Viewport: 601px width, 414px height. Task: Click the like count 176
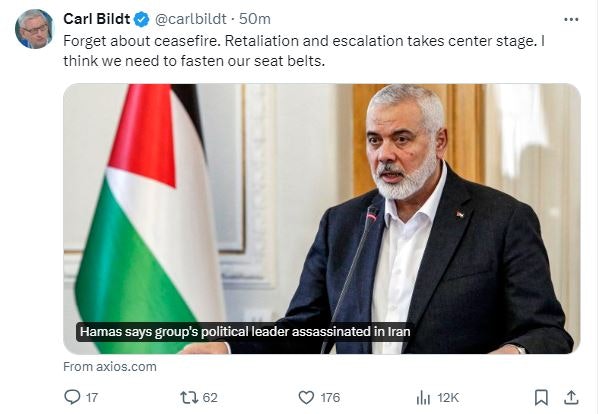tap(331, 397)
